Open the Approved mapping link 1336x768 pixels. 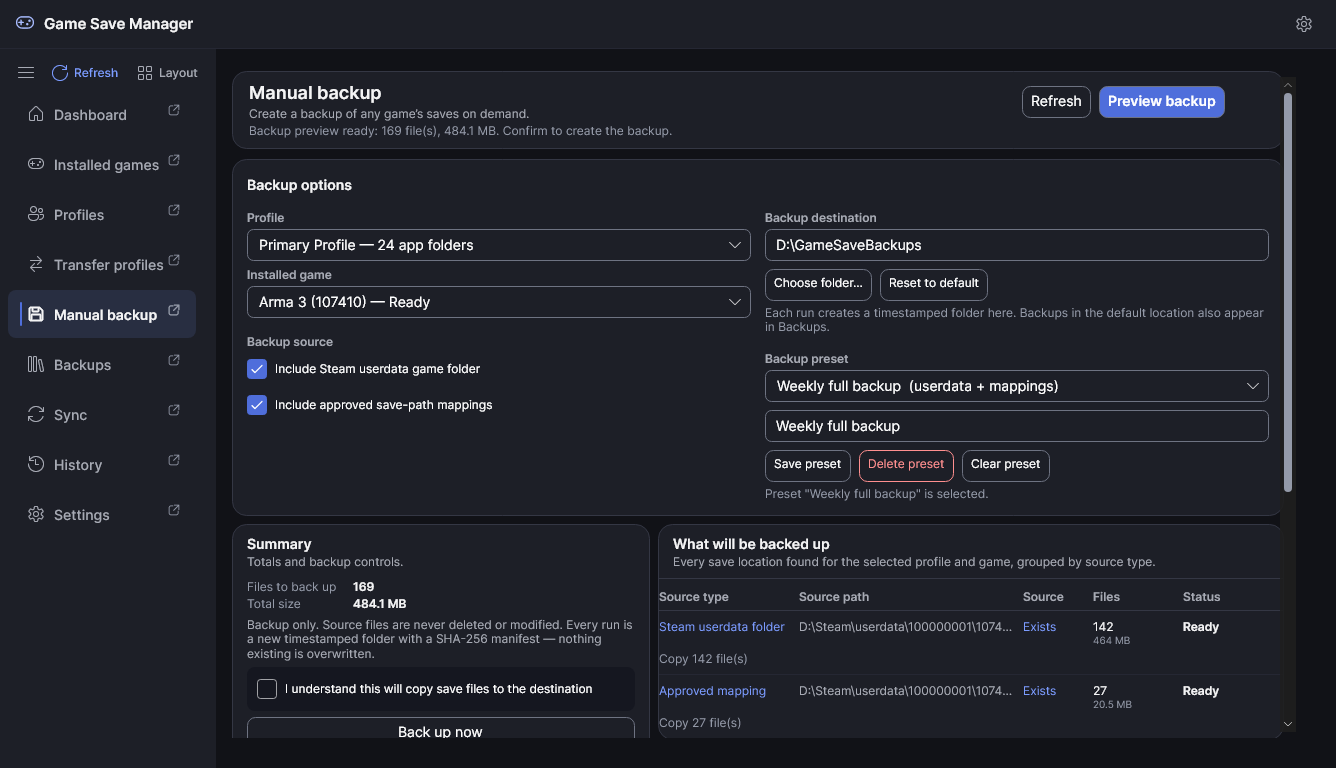click(x=712, y=691)
